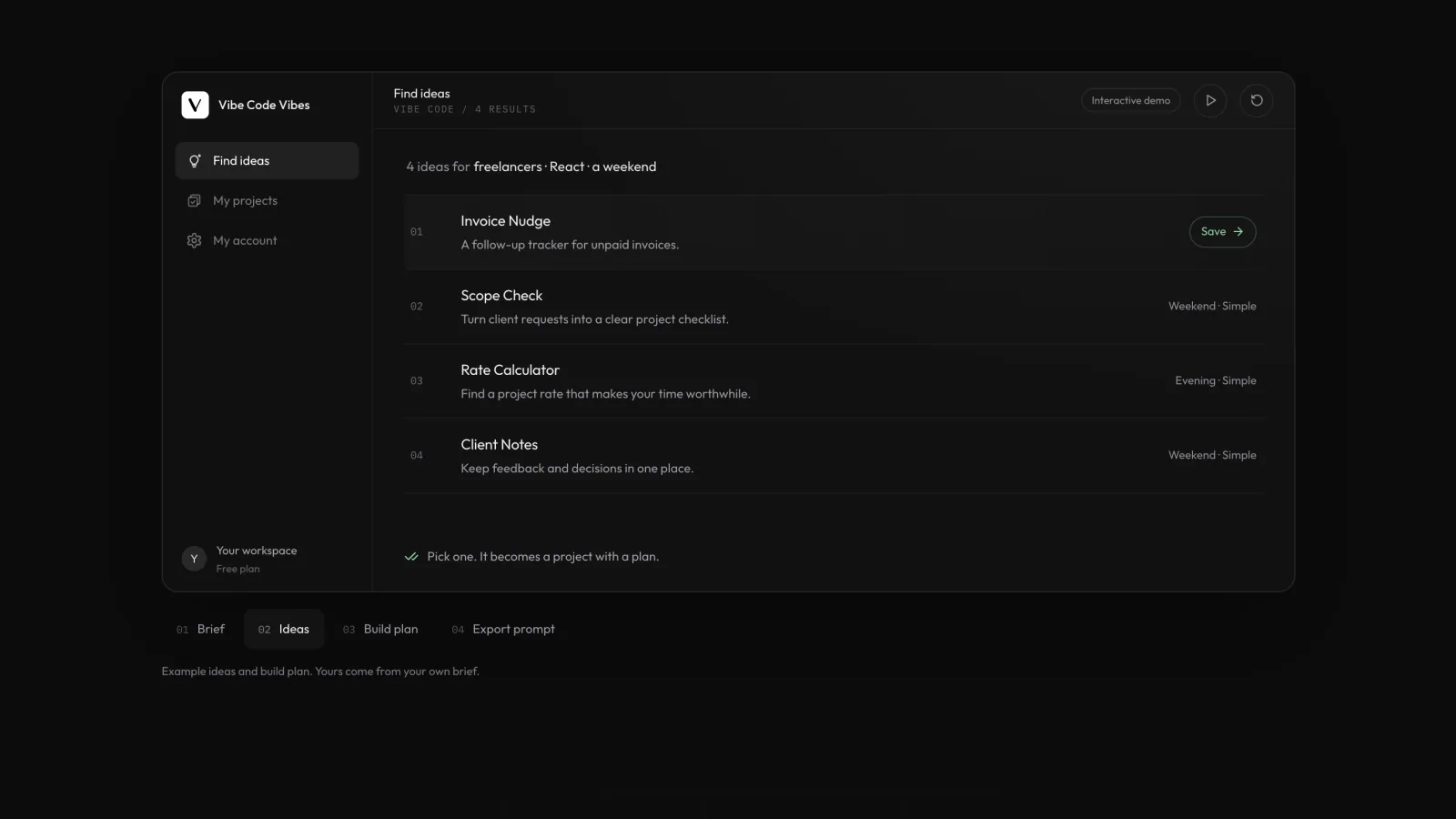Viewport: 1456px width, 819px height.
Task: Save the Invoice Nudge idea
Action: click(1222, 232)
